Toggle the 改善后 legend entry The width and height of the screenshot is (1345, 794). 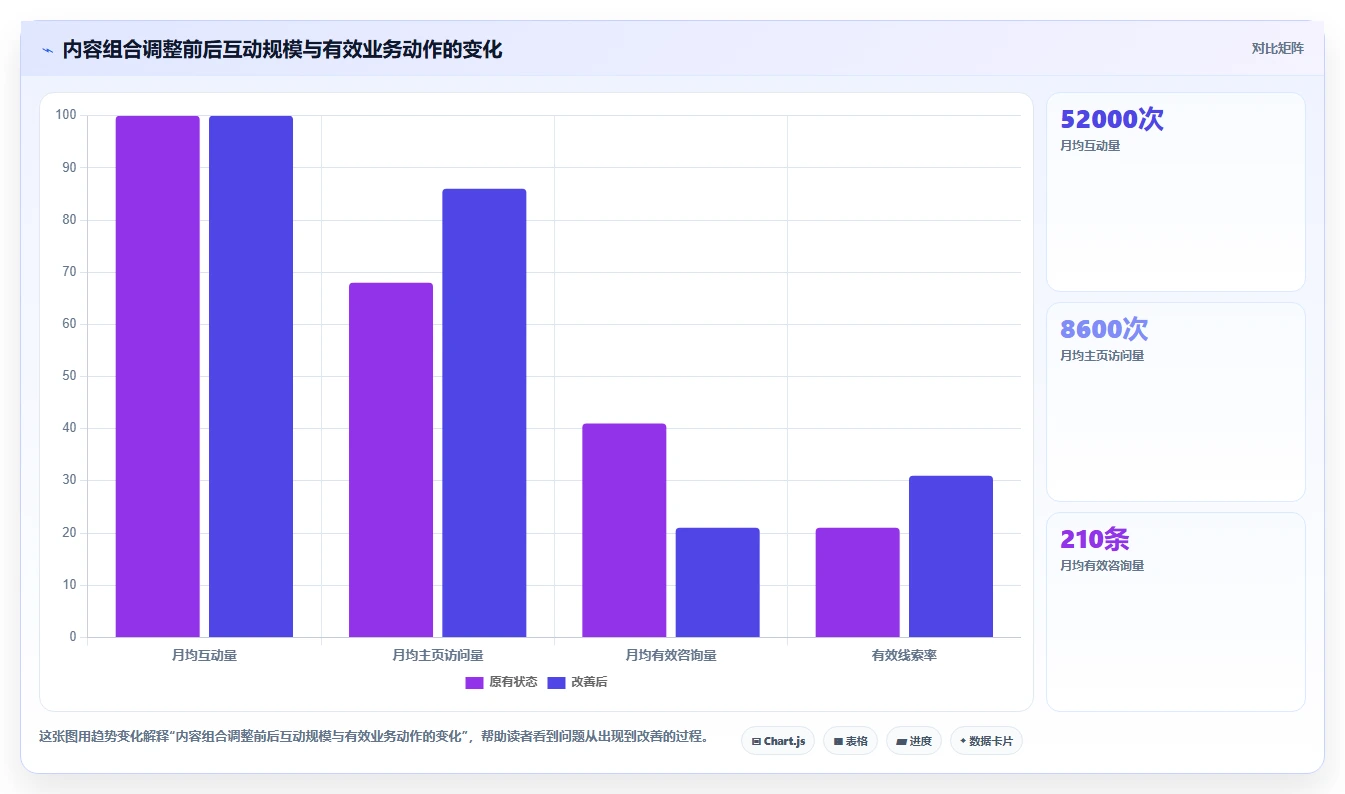point(577,682)
